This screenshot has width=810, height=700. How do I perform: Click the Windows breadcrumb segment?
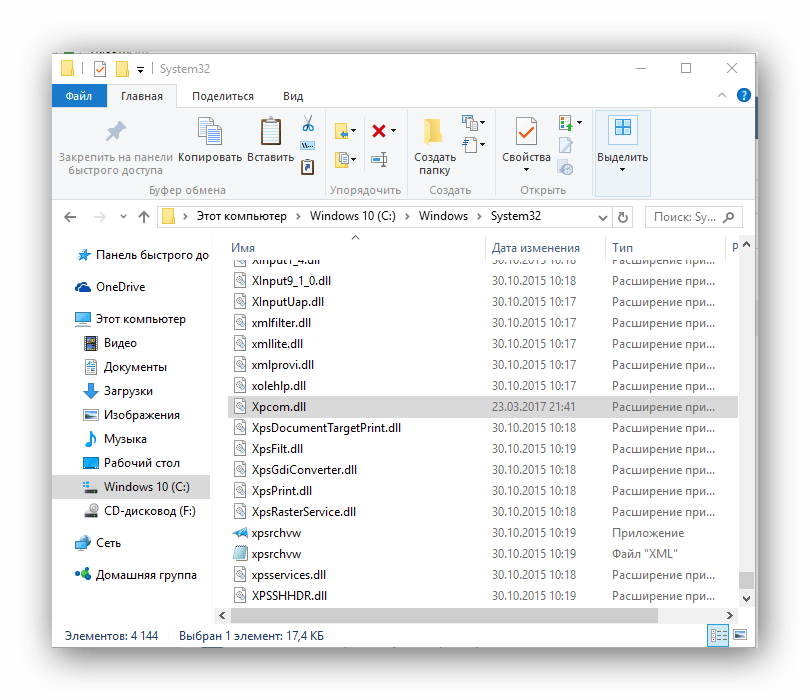coord(443,216)
